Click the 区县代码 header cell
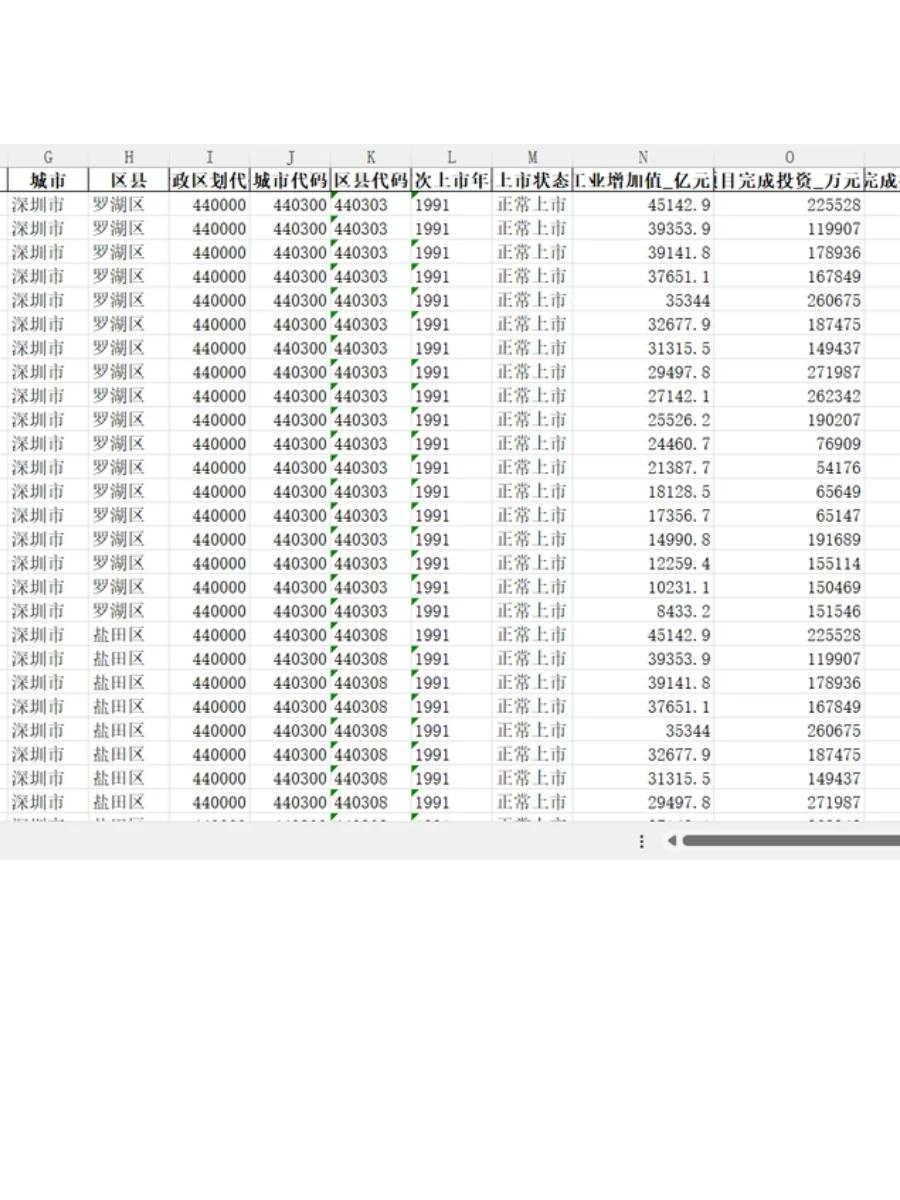Image resolution: width=900 pixels, height=1200 pixels. point(370,180)
